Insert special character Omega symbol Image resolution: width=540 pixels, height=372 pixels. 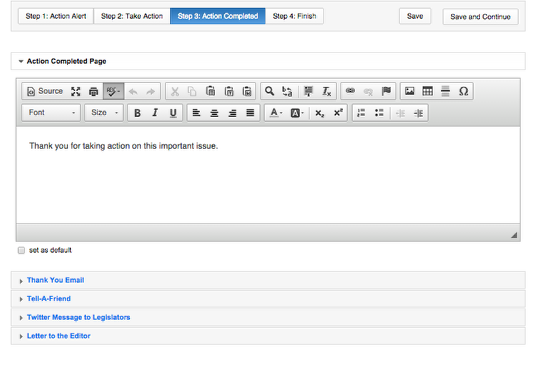click(x=463, y=91)
